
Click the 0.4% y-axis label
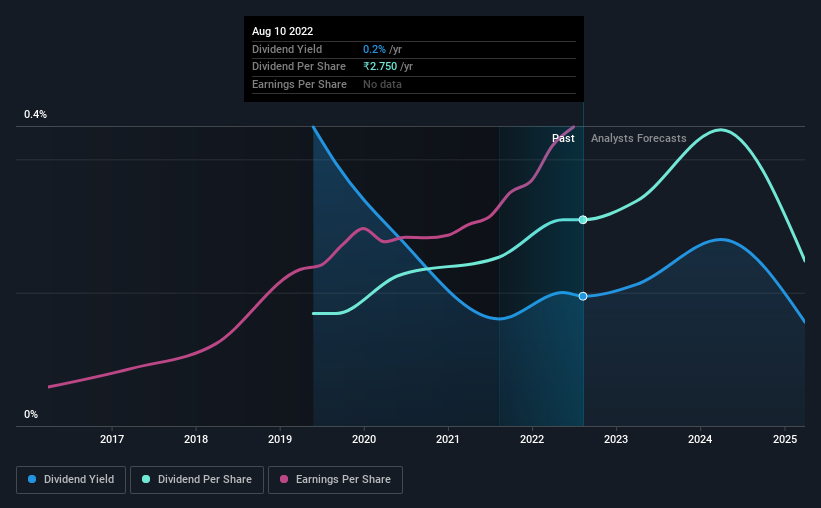point(36,114)
